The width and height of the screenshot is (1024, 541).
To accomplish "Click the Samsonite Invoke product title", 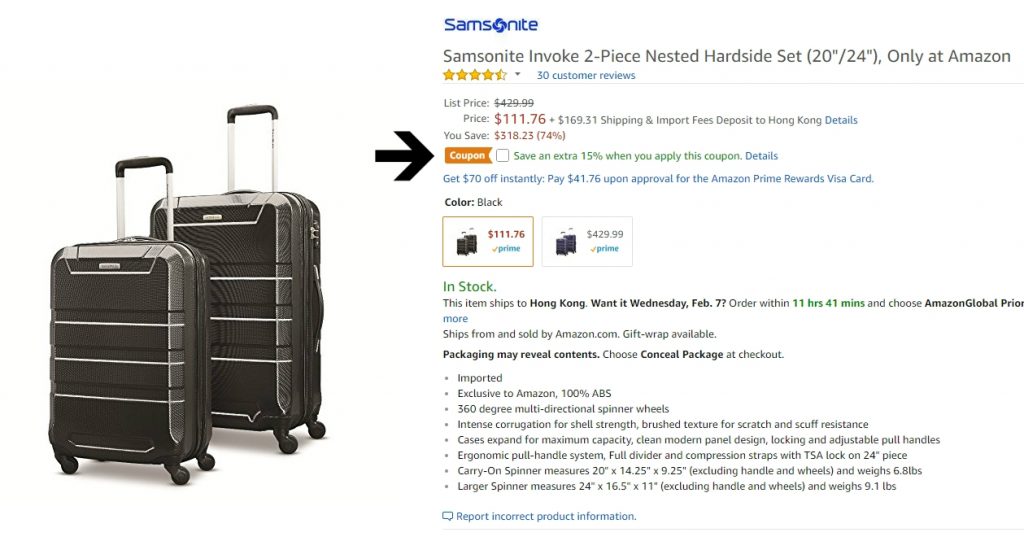I will coord(726,56).
